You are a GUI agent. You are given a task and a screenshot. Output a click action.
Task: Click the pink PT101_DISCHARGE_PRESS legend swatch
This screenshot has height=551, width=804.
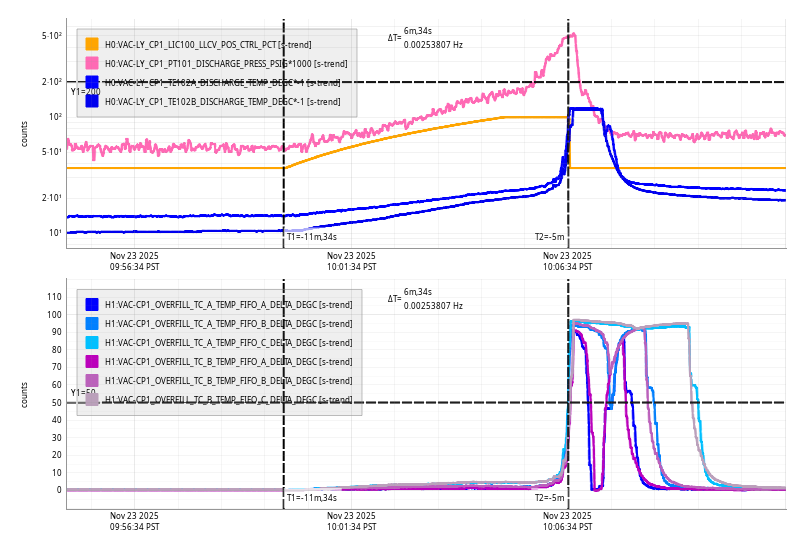click(92, 63)
